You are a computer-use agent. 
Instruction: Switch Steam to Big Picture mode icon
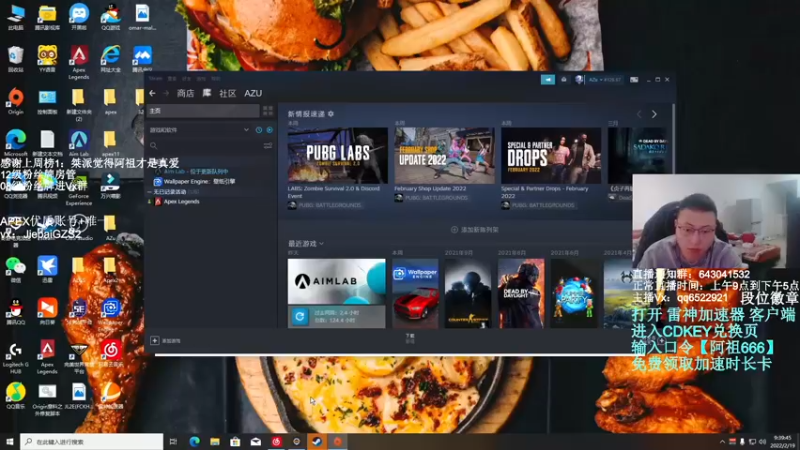click(x=634, y=80)
